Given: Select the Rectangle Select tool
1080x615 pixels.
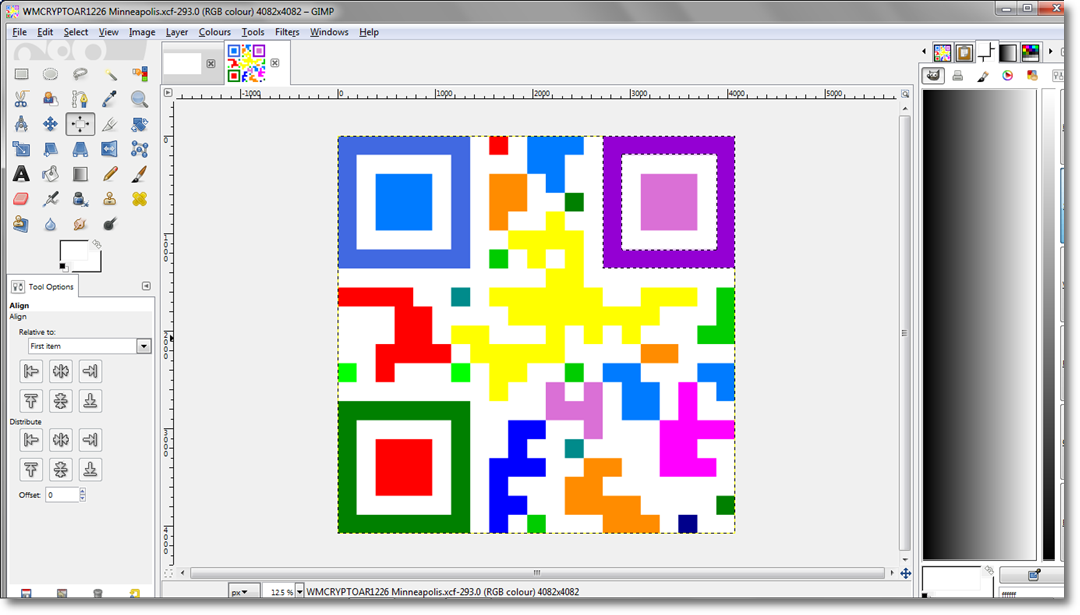Looking at the screenshot, I should coord(21,74).
